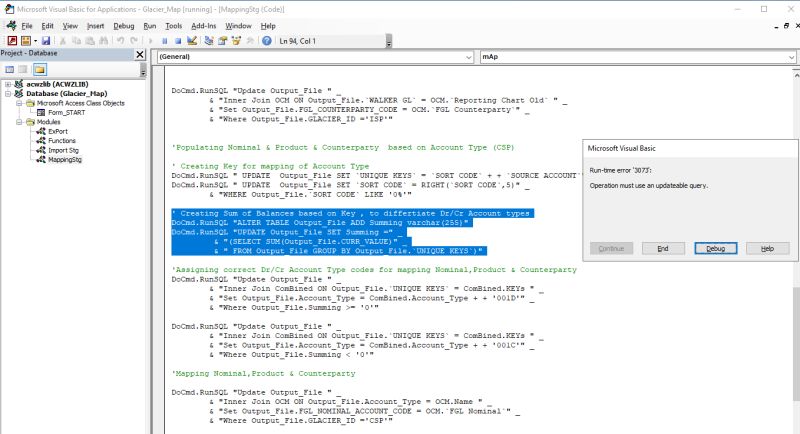Open the Debug menu
800x434 pixels.
pos(123,26)
